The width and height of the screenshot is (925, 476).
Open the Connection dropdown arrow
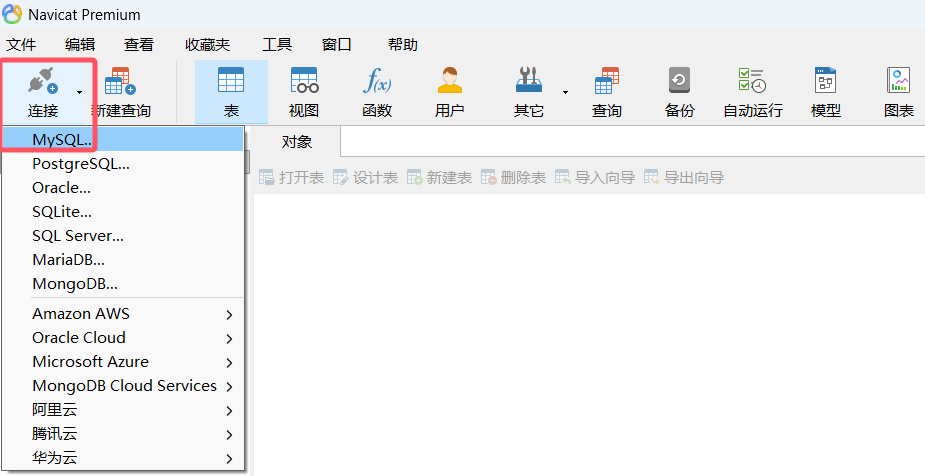pyautogui.click(x=79, y=93)
